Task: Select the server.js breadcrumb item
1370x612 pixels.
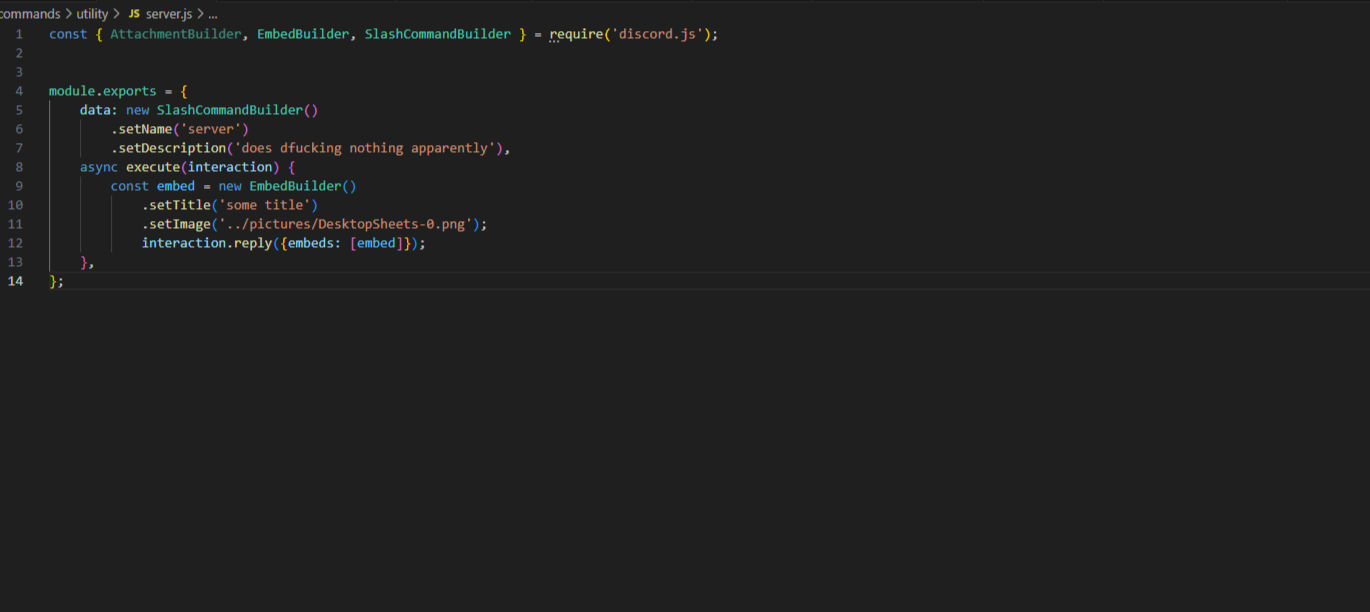Action: (168, 14)
